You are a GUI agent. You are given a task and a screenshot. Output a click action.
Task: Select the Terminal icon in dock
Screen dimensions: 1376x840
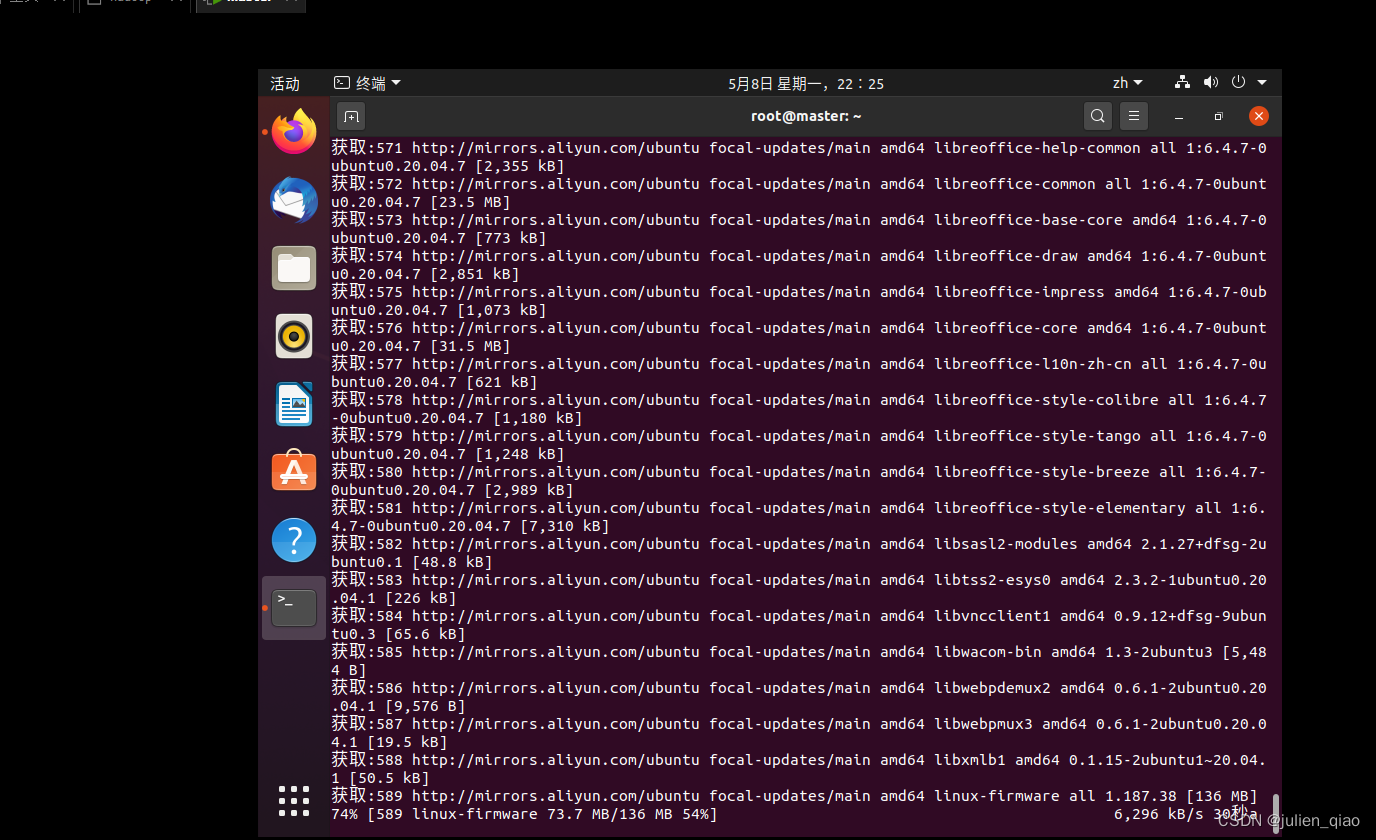point(294,608)
